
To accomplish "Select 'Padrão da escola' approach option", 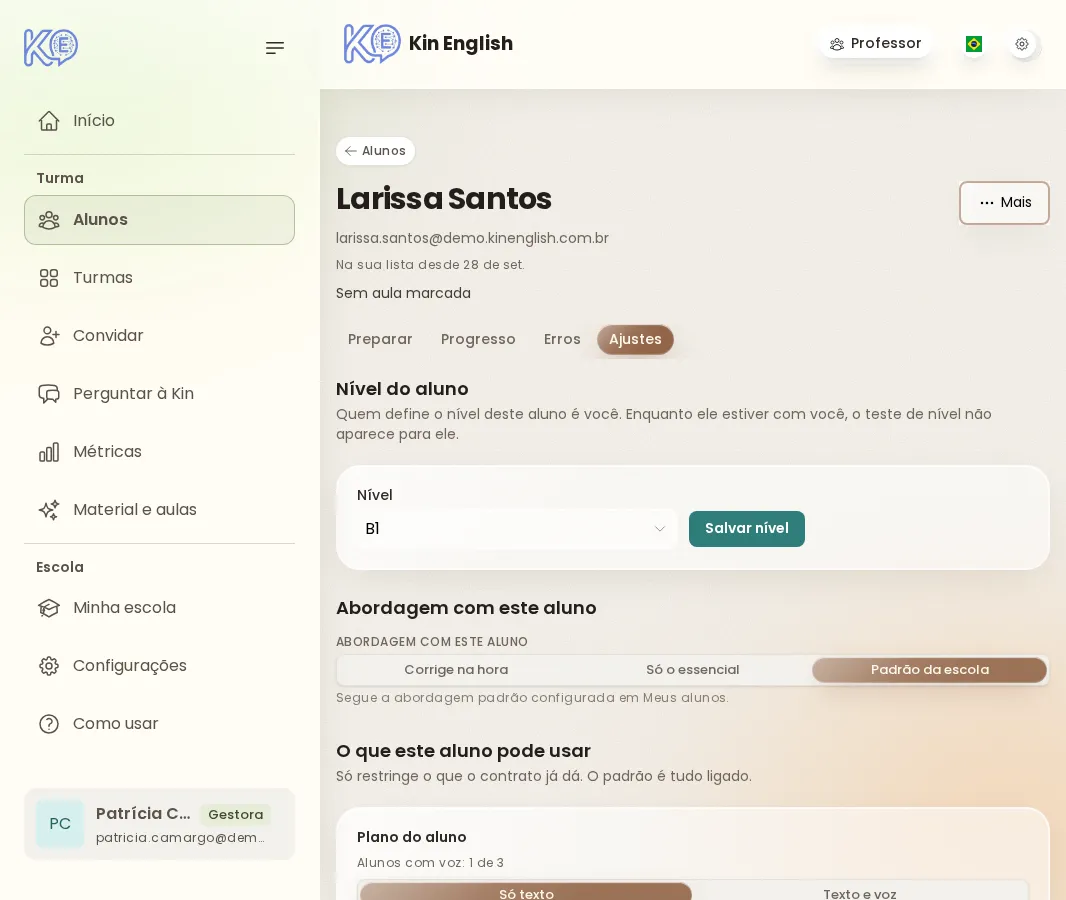I will (x=929, y=670).
